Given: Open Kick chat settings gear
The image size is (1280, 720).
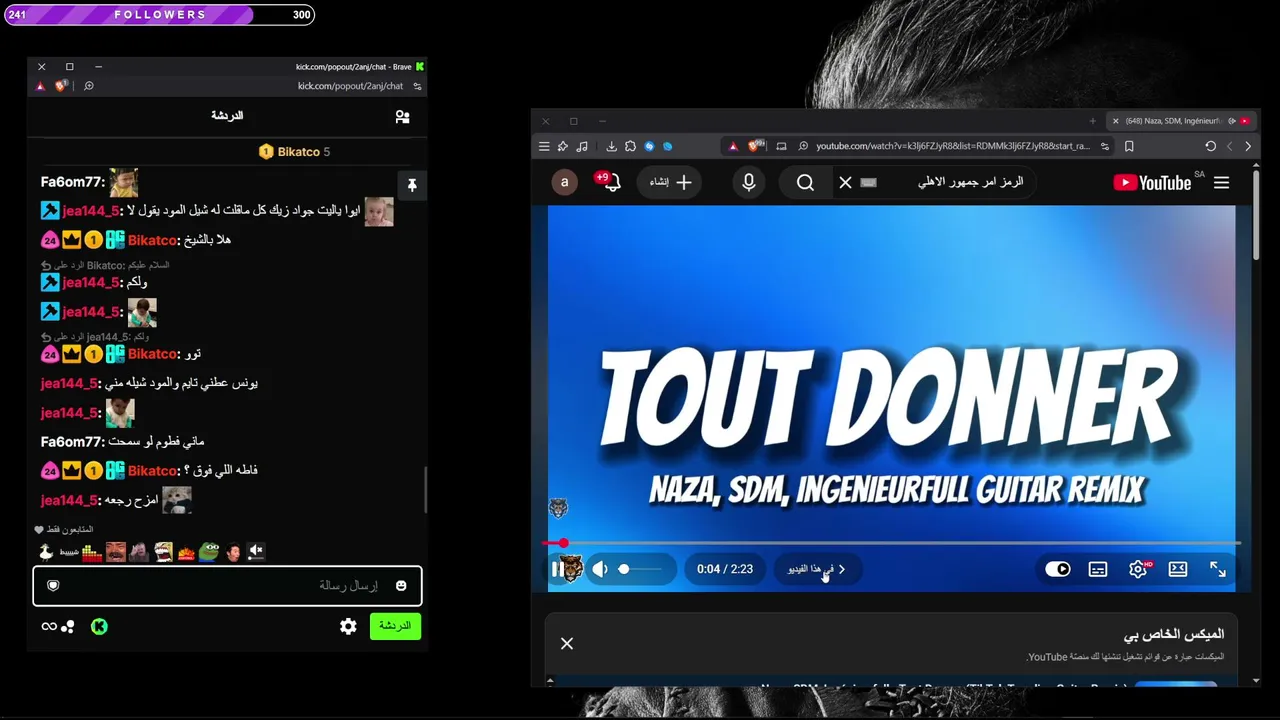Looking at the screenshot, I should [348, 626].
